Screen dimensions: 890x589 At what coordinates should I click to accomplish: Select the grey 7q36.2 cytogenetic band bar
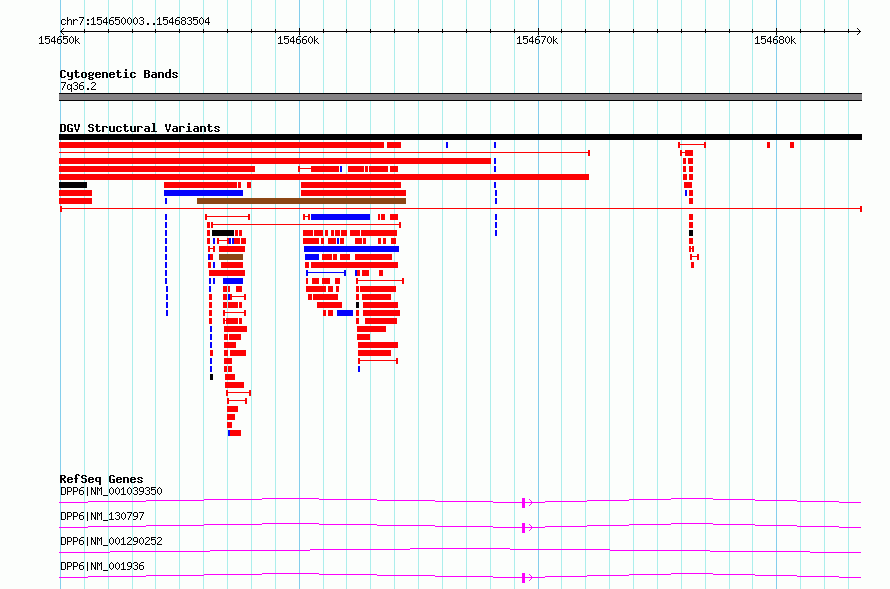pyautogui.click(x=460, y=97)
